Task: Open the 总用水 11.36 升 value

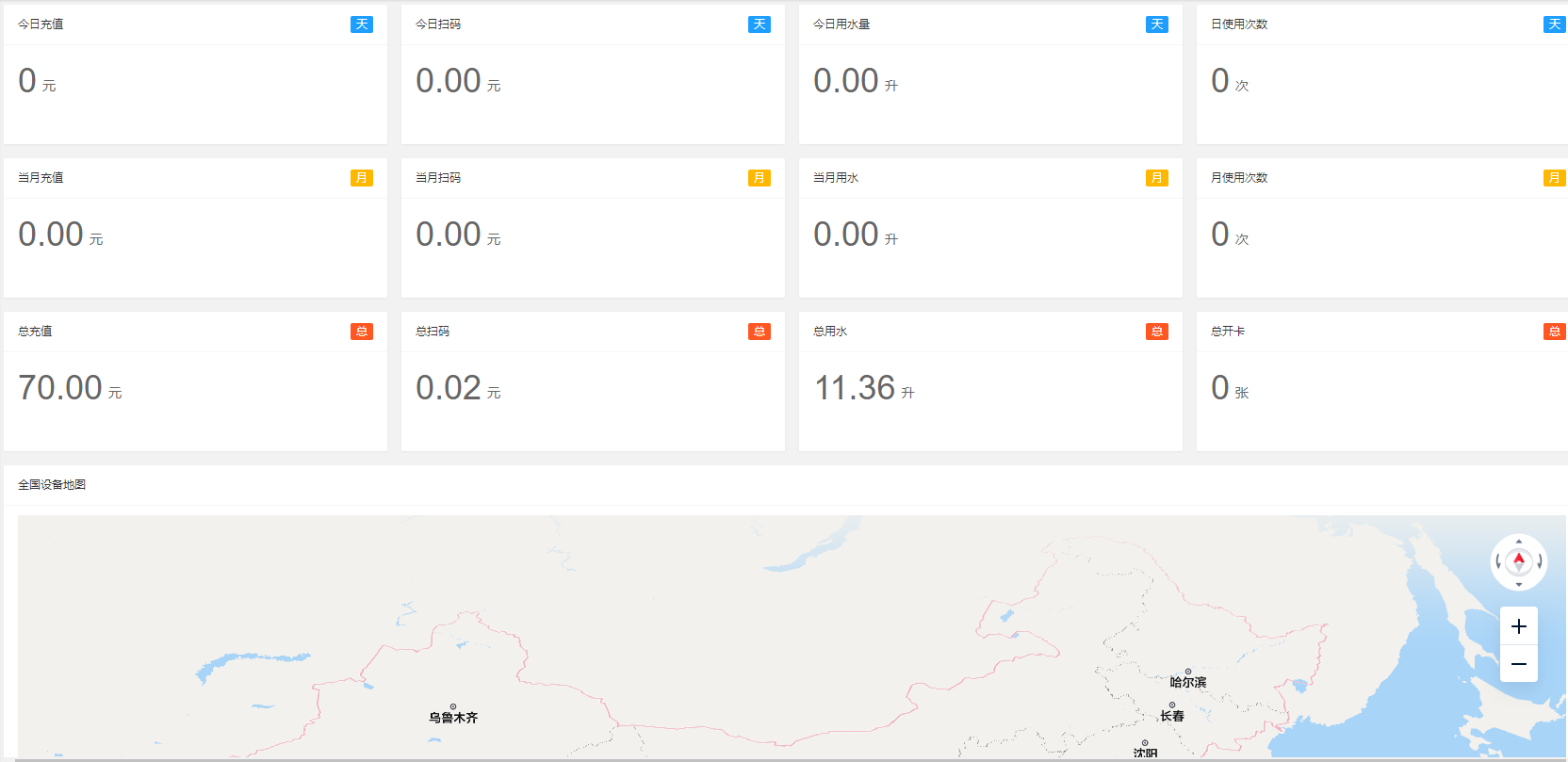Action: point(864,388)
